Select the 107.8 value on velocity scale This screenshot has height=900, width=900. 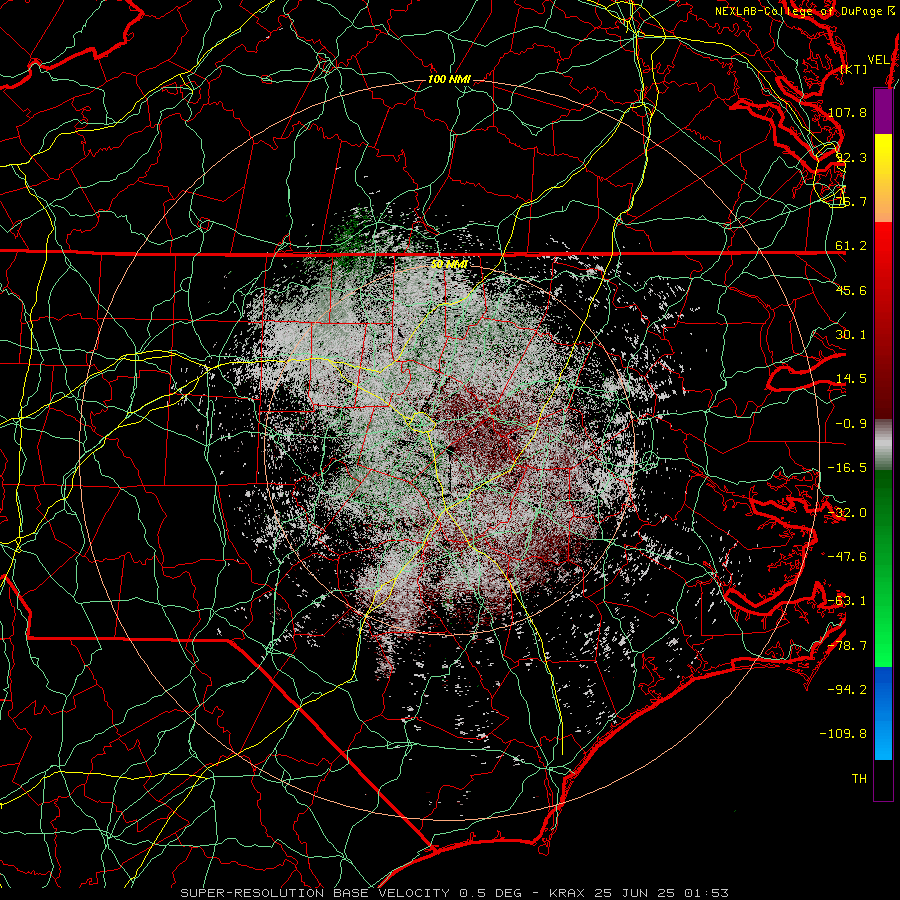pyautogui.click(x=847, y=112)
